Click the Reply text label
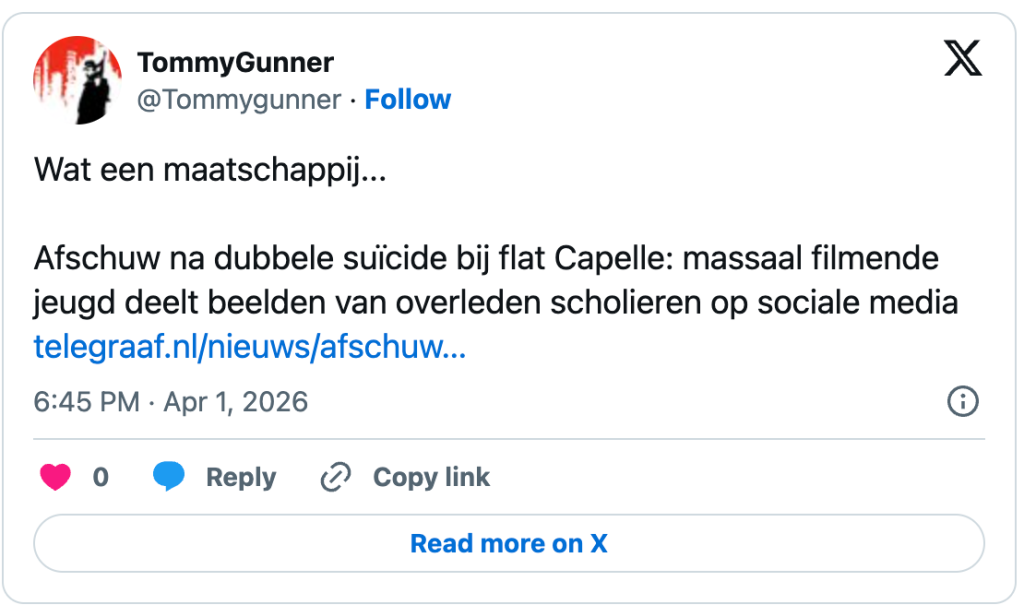This screenshot has height=605, width=1024. pyautogui.click(x=240, y=477)
